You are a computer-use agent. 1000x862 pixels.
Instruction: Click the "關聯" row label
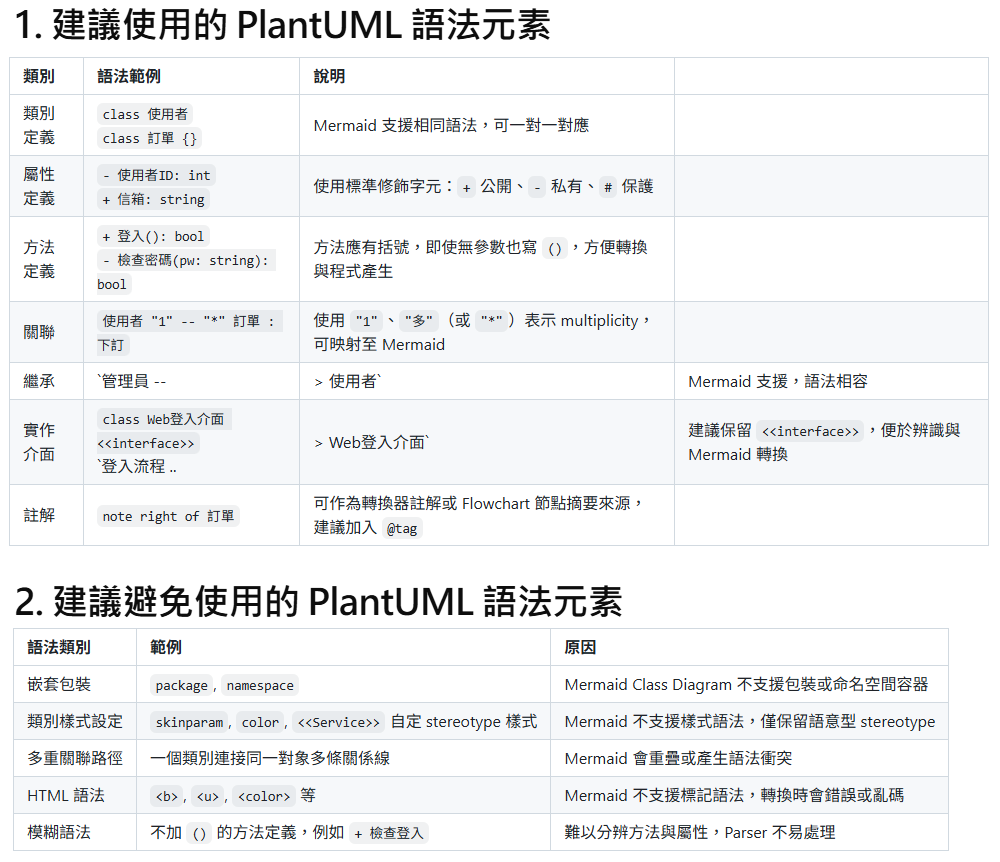[39, 332]
